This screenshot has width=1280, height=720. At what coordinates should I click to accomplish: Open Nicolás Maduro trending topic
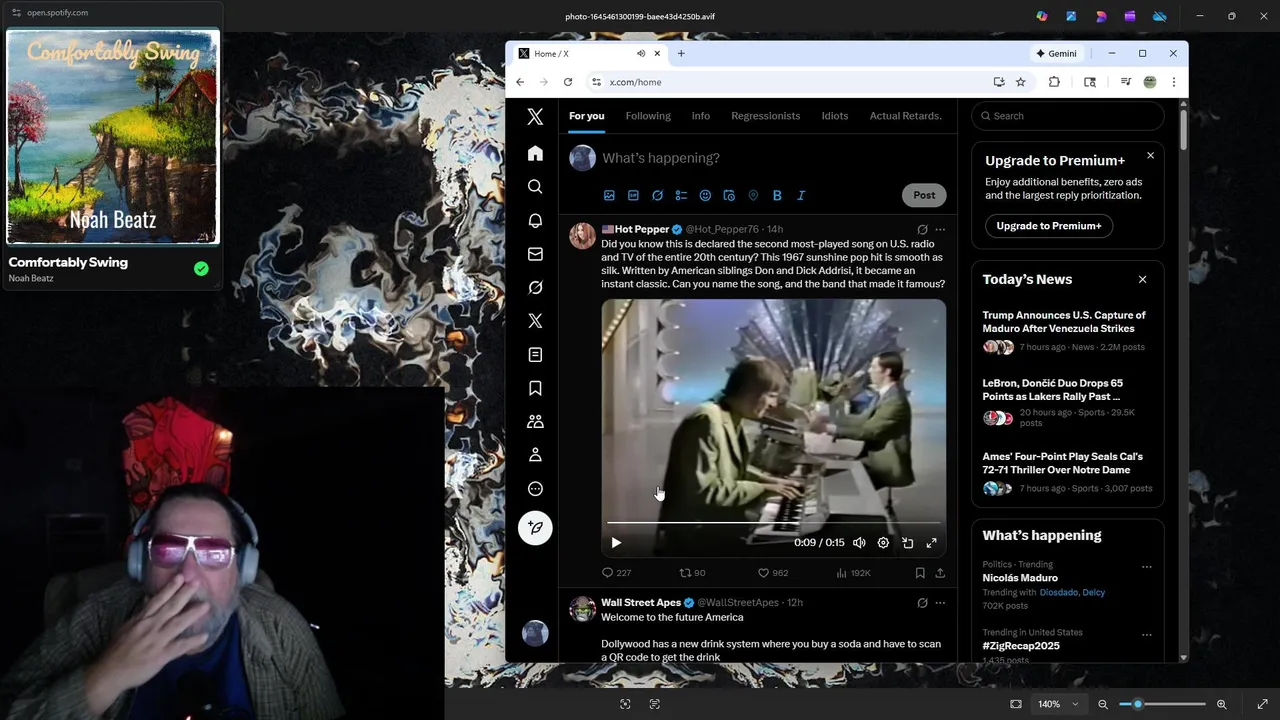point(1020,578)
